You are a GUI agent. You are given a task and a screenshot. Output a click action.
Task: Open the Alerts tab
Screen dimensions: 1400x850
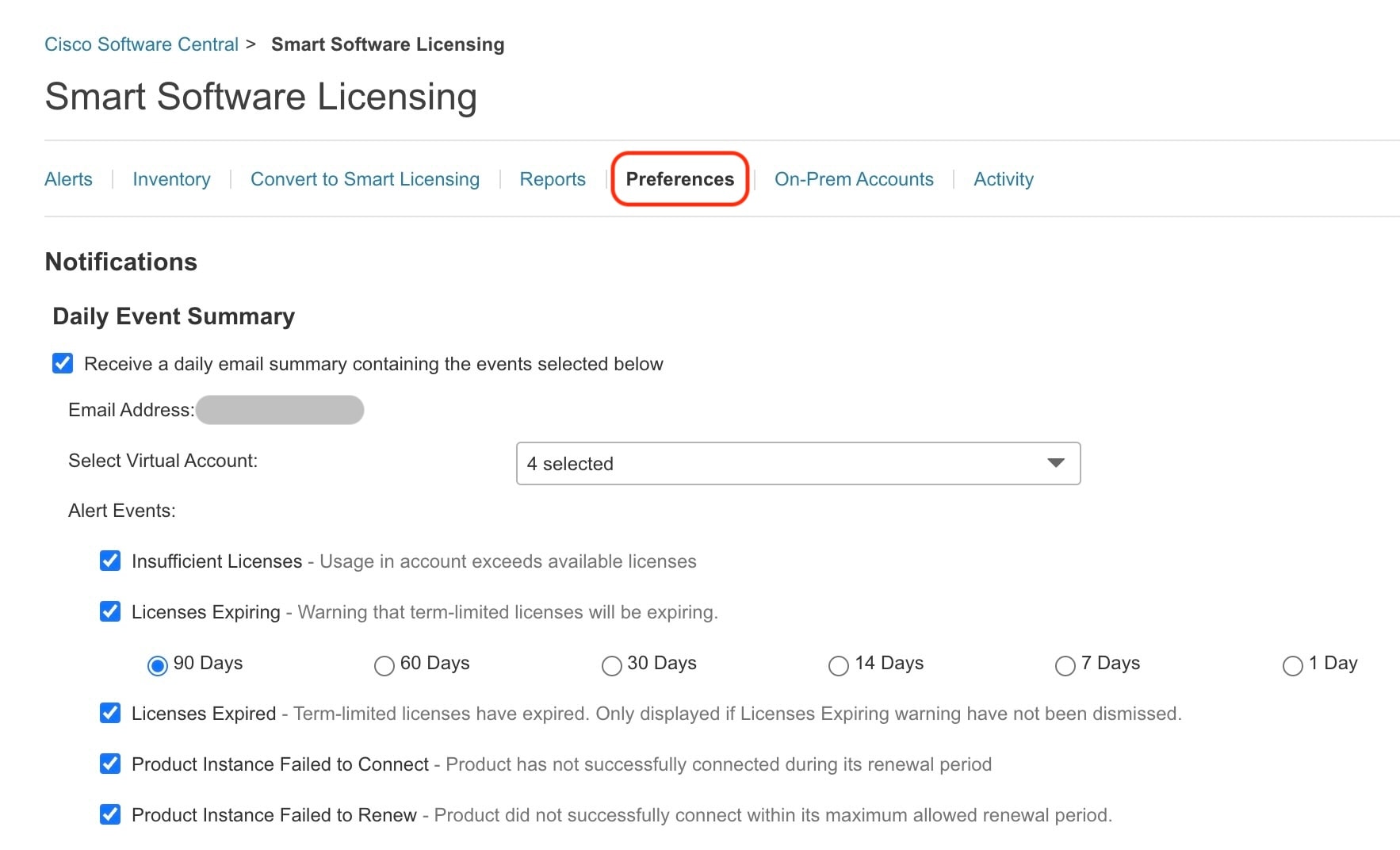click(68, 179)
